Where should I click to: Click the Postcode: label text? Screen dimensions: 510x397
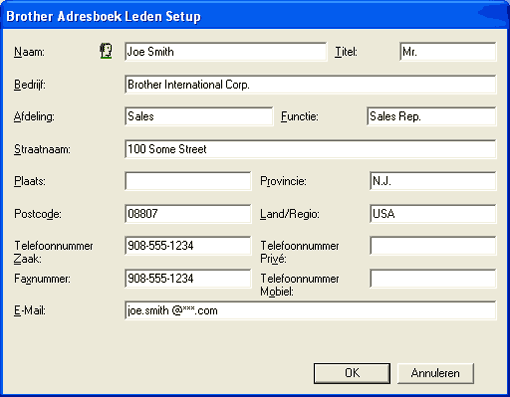(38, 214)
